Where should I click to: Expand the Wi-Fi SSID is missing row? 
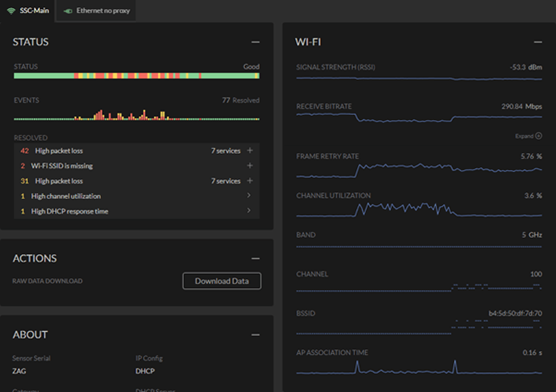pyautogui.click(x=250, y=166)
